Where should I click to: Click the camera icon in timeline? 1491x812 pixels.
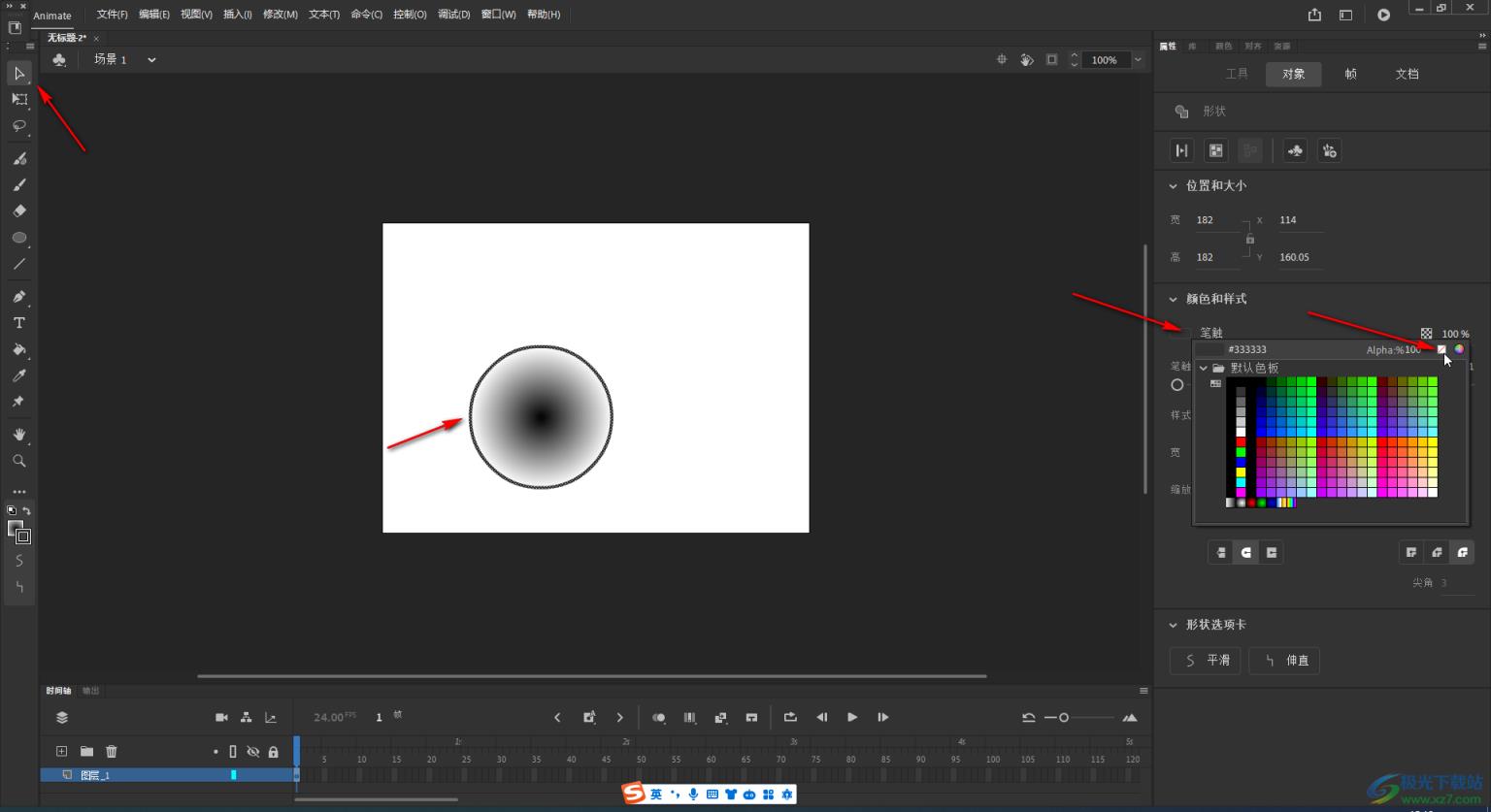[x=221, y=718]
